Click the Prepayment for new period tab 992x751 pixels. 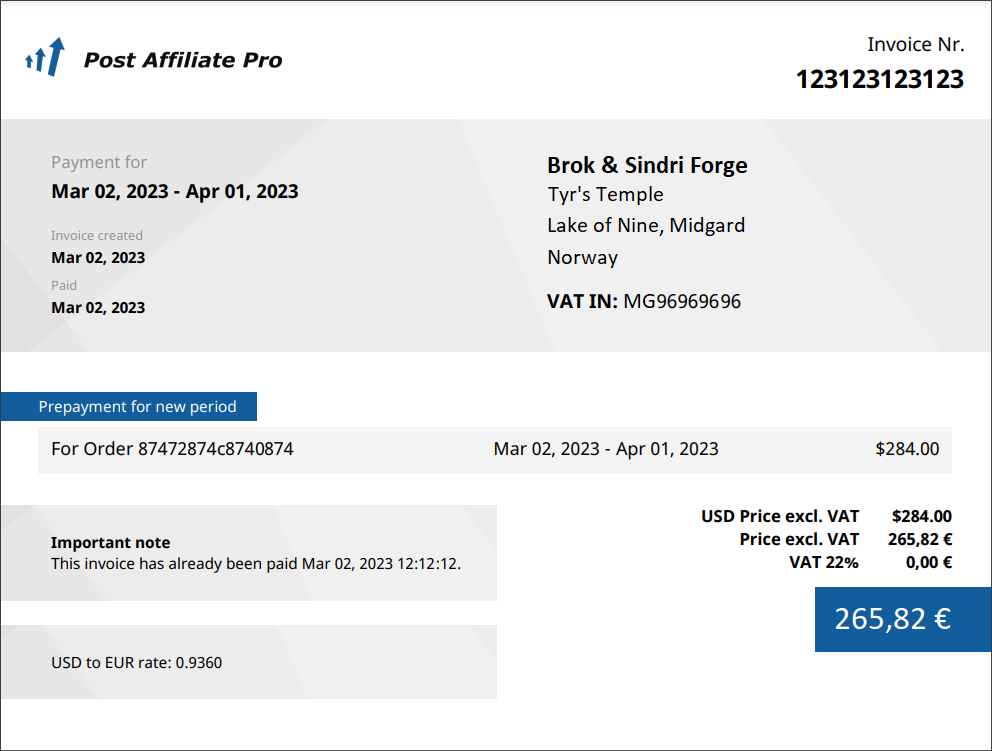point(137,407)
